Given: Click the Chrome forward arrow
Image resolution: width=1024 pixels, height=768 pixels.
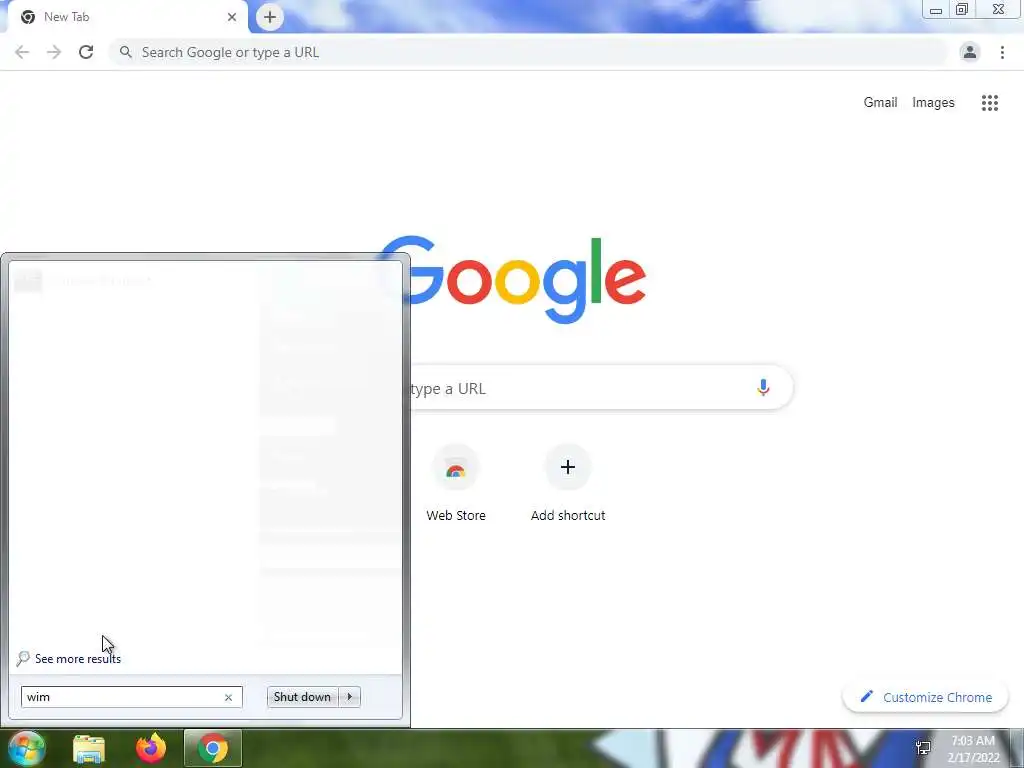Looking at the screenshot, I should click(54, 52).
